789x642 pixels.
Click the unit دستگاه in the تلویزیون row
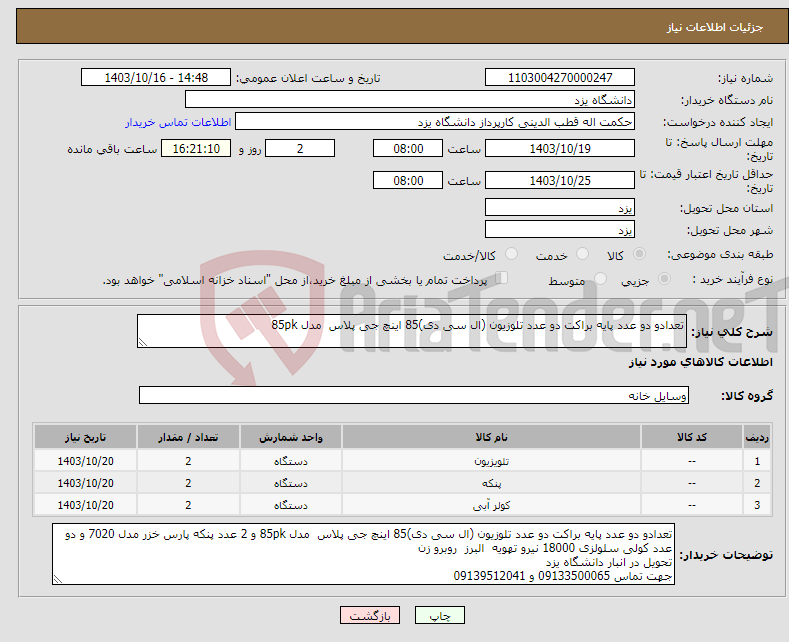coord(291,461)
